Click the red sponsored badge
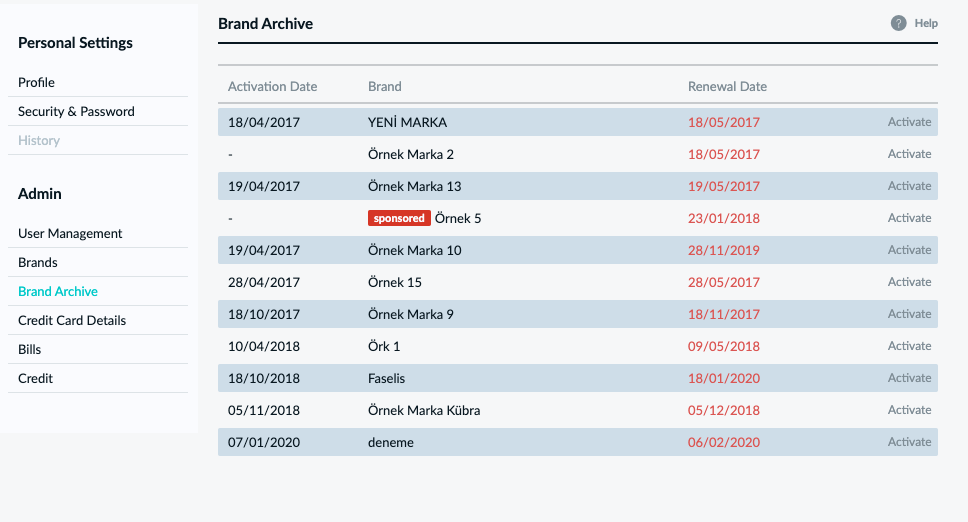Viewport: 968px width, 522px height. click(x=399, y=218)
